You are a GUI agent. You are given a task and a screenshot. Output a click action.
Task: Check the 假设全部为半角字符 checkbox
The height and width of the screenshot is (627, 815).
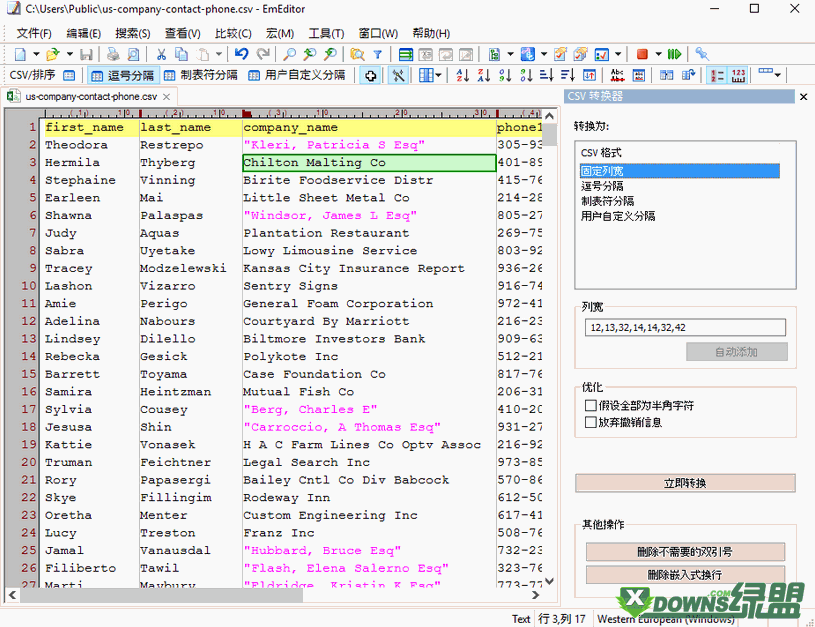(590, 406)
